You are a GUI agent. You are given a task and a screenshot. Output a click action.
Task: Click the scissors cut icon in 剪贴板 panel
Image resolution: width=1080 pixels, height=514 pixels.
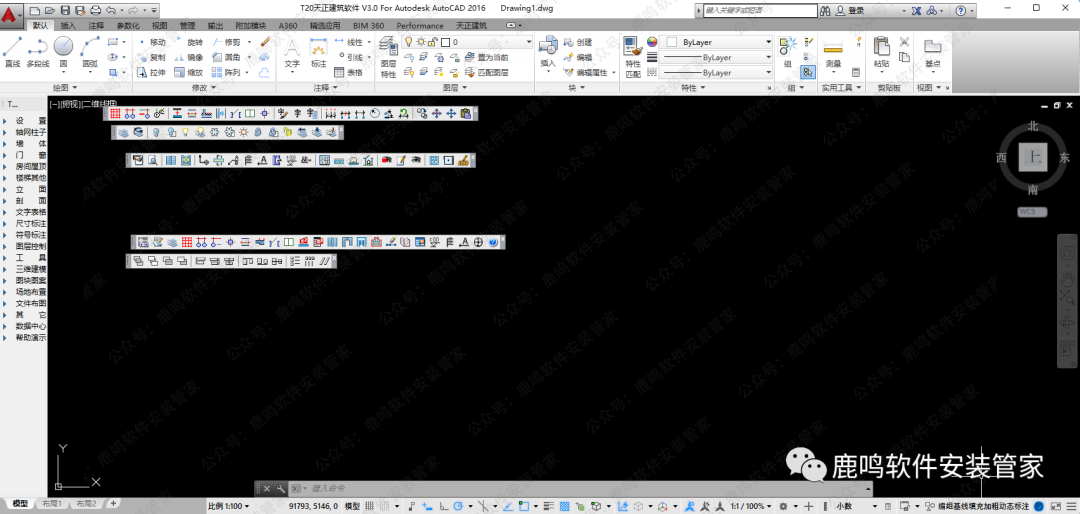[x=904, y=42]
